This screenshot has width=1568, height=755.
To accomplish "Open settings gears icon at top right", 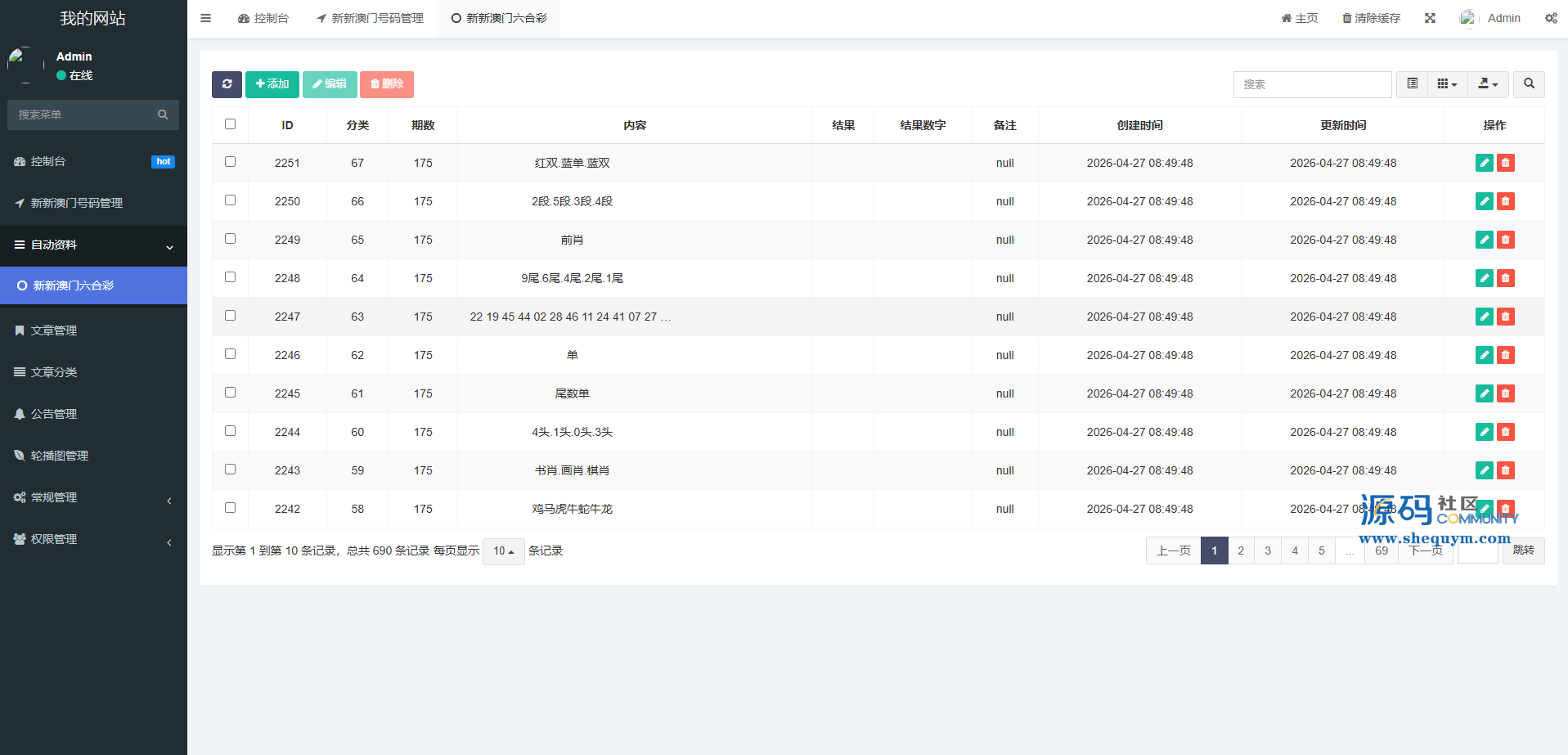I will click(x=1551, y=18).
